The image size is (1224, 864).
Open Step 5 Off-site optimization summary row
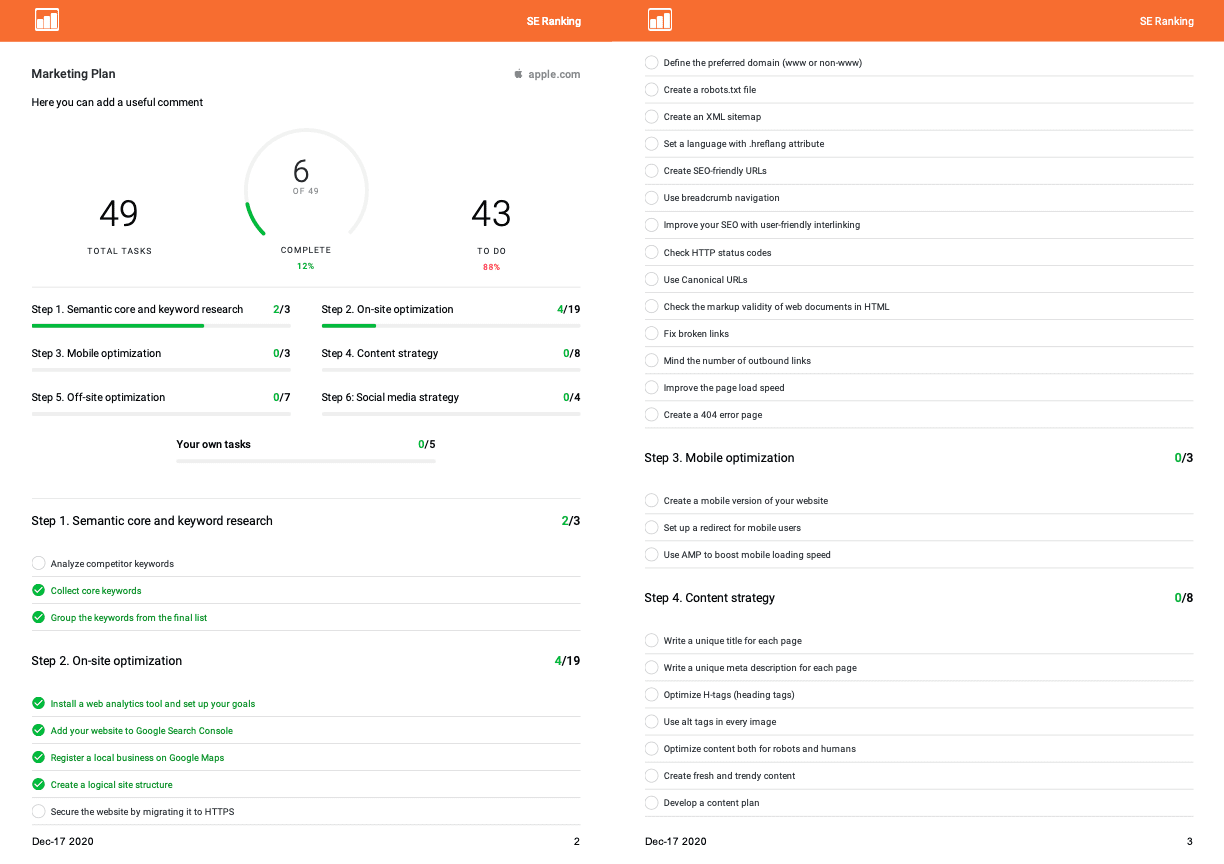161,397
